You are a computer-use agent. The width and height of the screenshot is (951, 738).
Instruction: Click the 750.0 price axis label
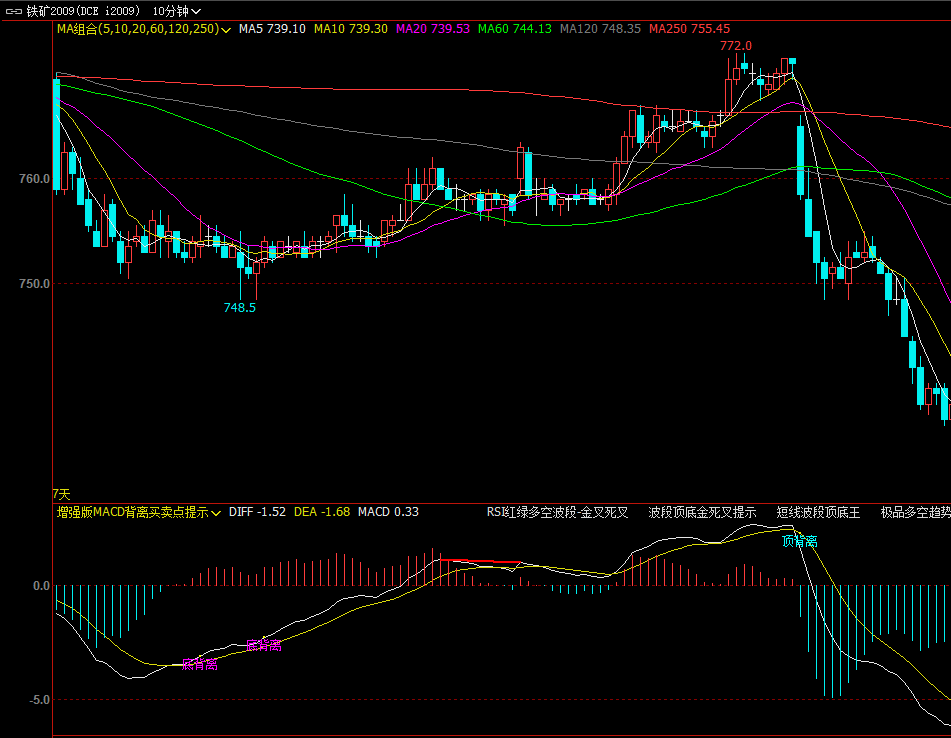(x=35, y=284)
